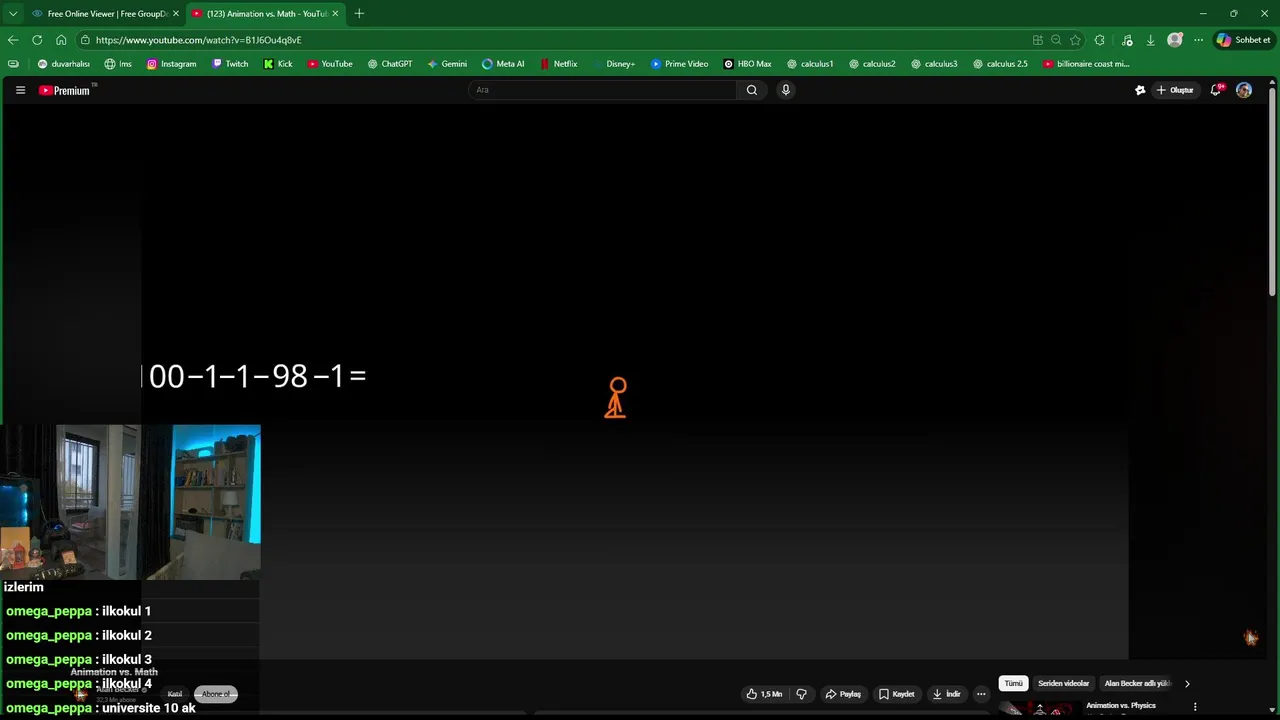The image size is (1280, 720).
Task: Open the YouTube bookmark
Action: pos(330,64)
